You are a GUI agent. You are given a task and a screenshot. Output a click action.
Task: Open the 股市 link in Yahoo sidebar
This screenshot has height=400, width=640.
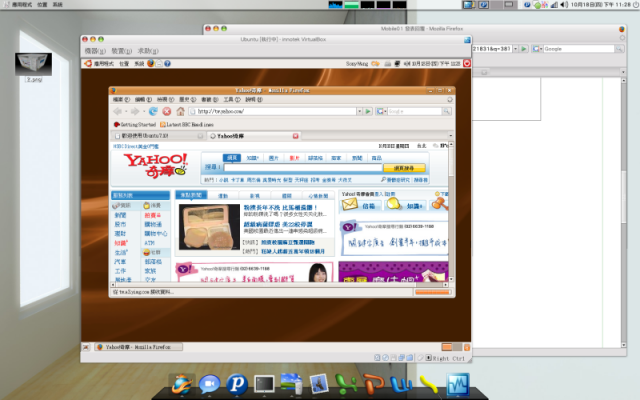point(120,224)
